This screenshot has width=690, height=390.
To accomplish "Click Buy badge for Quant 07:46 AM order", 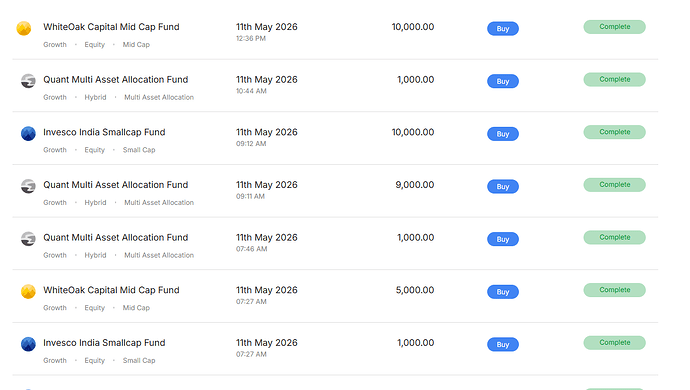I will (503, 239).
